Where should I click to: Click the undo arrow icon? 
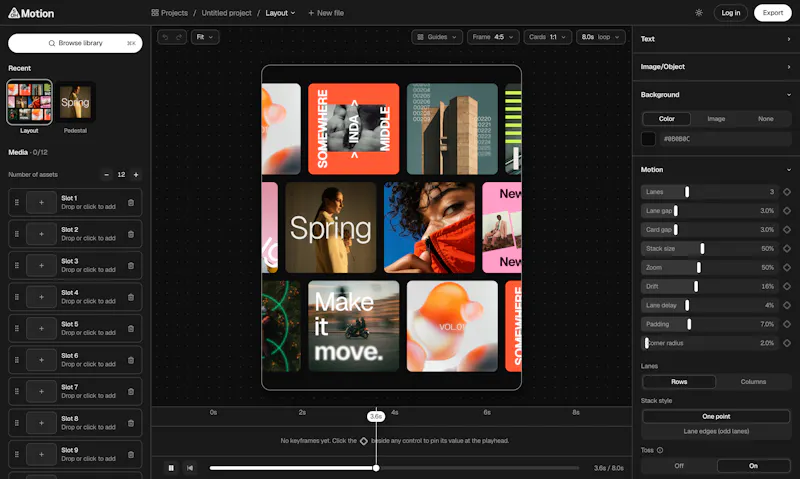[165, 37]
